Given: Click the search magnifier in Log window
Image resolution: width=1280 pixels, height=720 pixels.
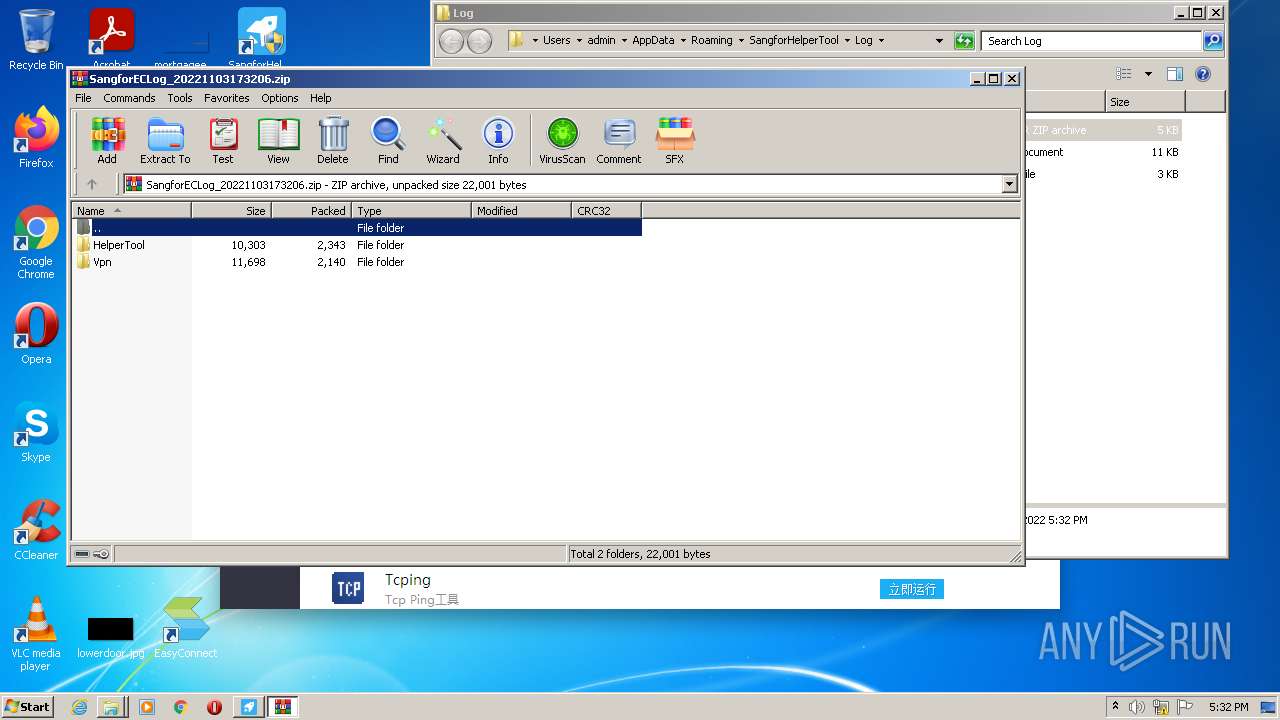Looking at the screenshot, I should [x=1213, y=41].
